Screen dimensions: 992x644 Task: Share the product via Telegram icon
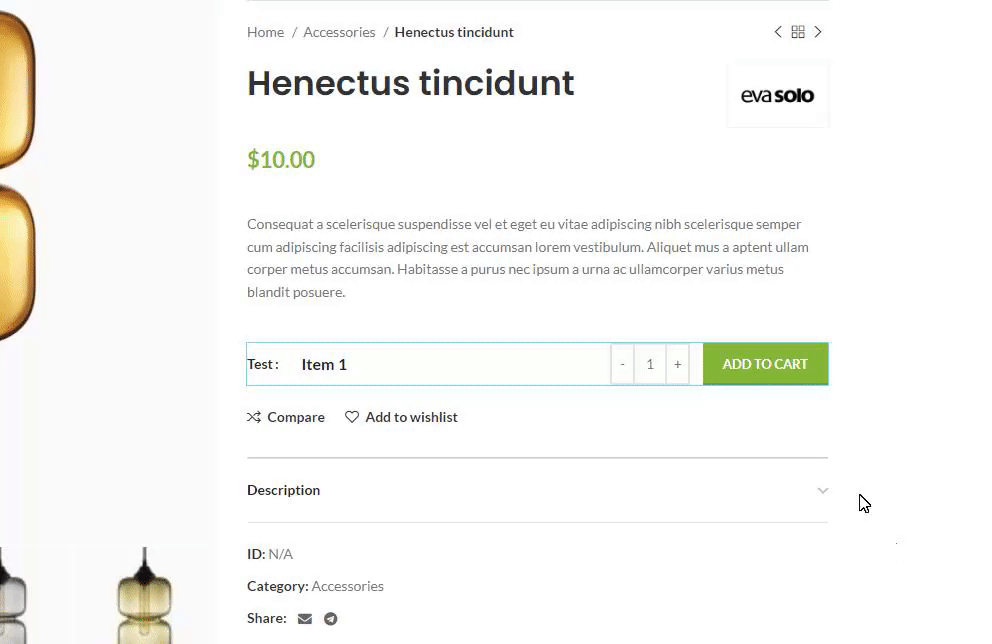[330, 619]
